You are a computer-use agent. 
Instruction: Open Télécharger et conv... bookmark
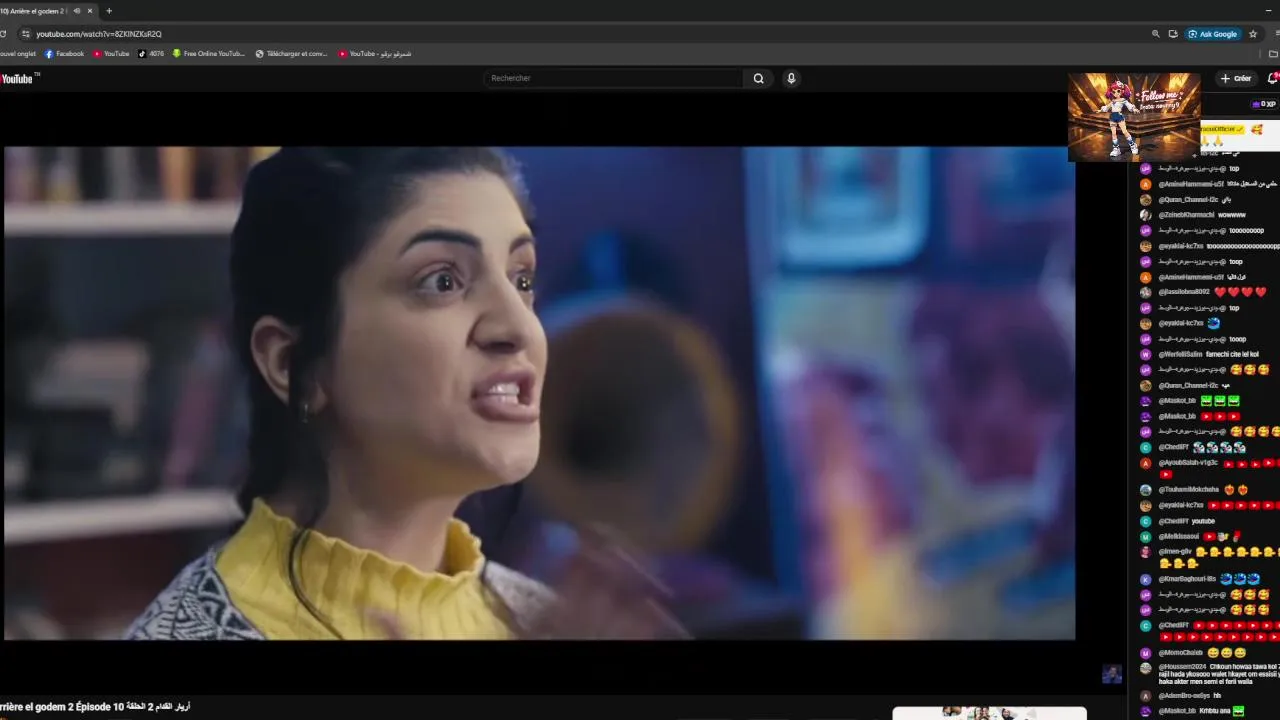(291, 54)
